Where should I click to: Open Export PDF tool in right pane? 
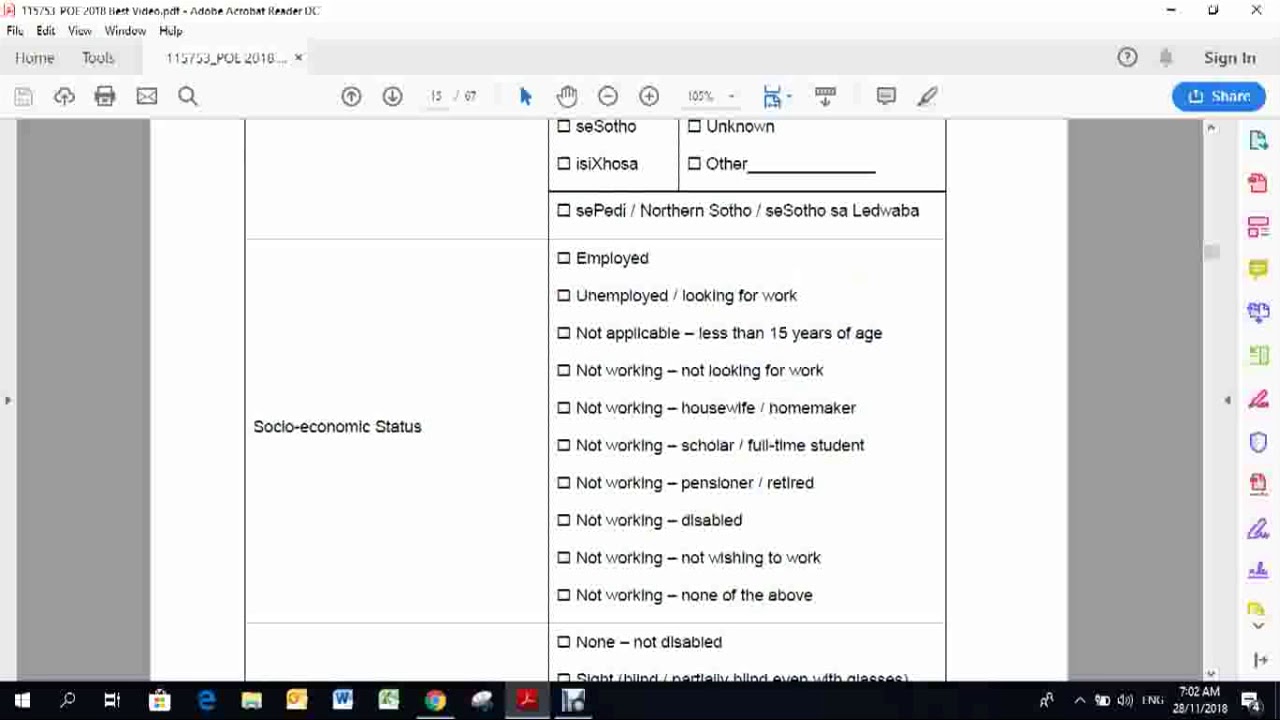(1258, 141)
